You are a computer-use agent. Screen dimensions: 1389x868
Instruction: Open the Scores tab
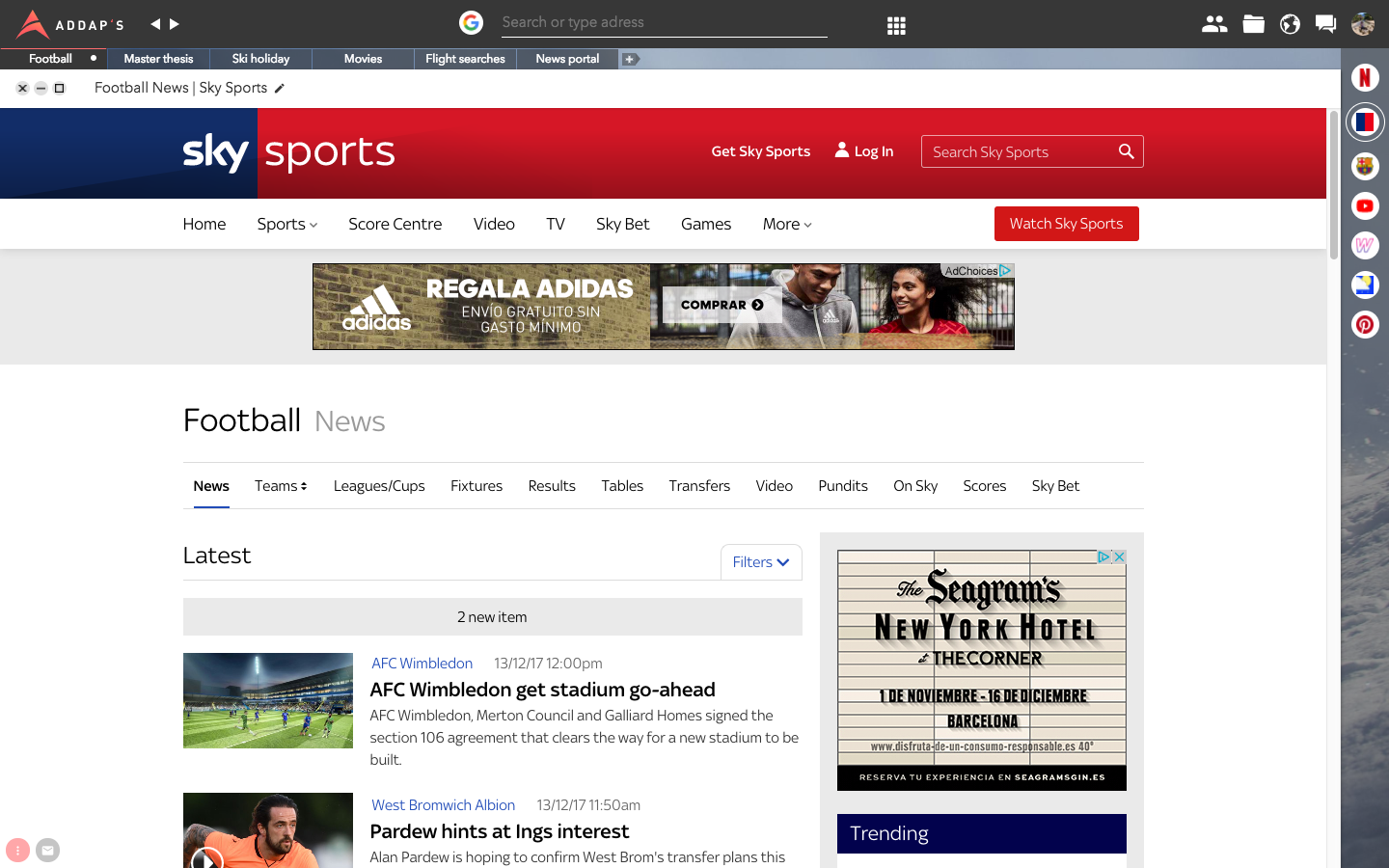point(984,486)
